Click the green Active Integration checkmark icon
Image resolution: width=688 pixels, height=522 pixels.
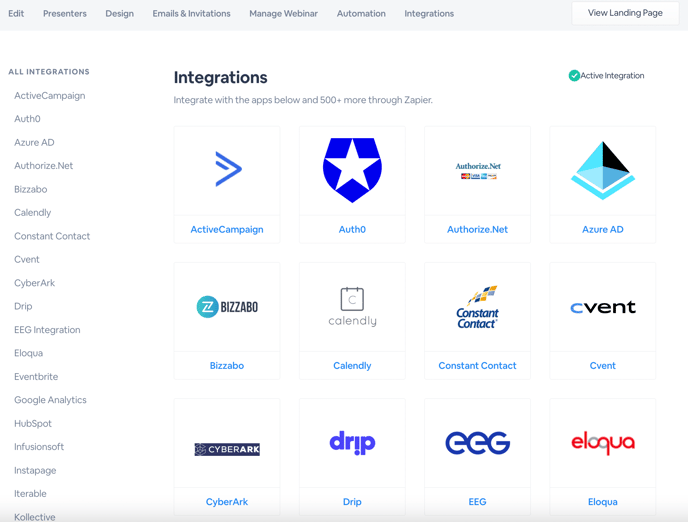coord(574,76)
